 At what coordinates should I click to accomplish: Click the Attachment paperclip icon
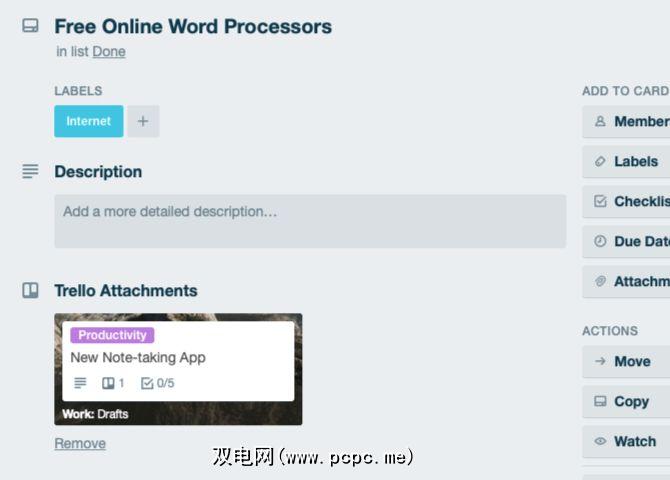click(600, 281)
